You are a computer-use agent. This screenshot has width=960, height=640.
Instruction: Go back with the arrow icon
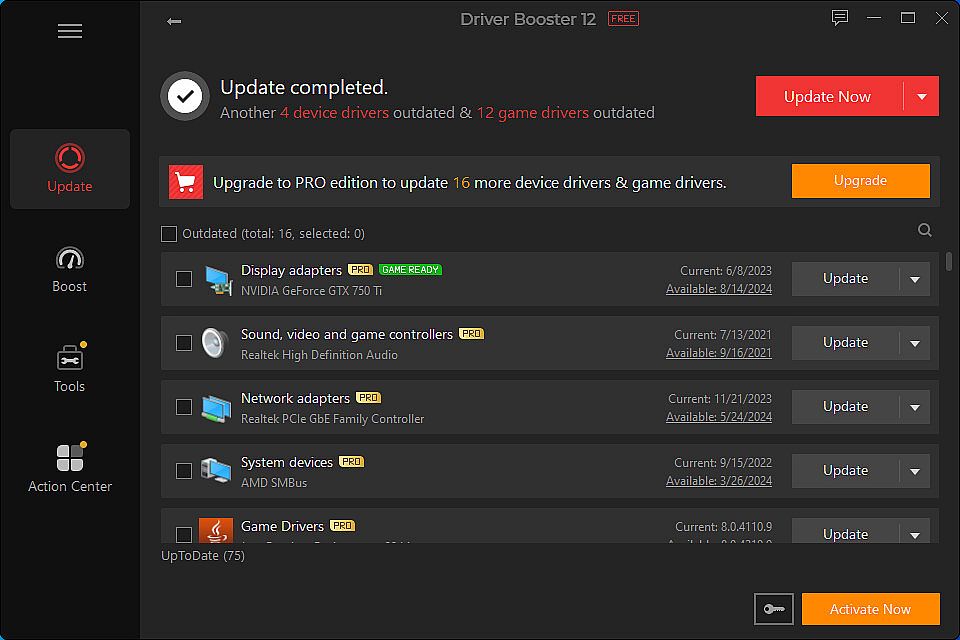tap(174, 21)
